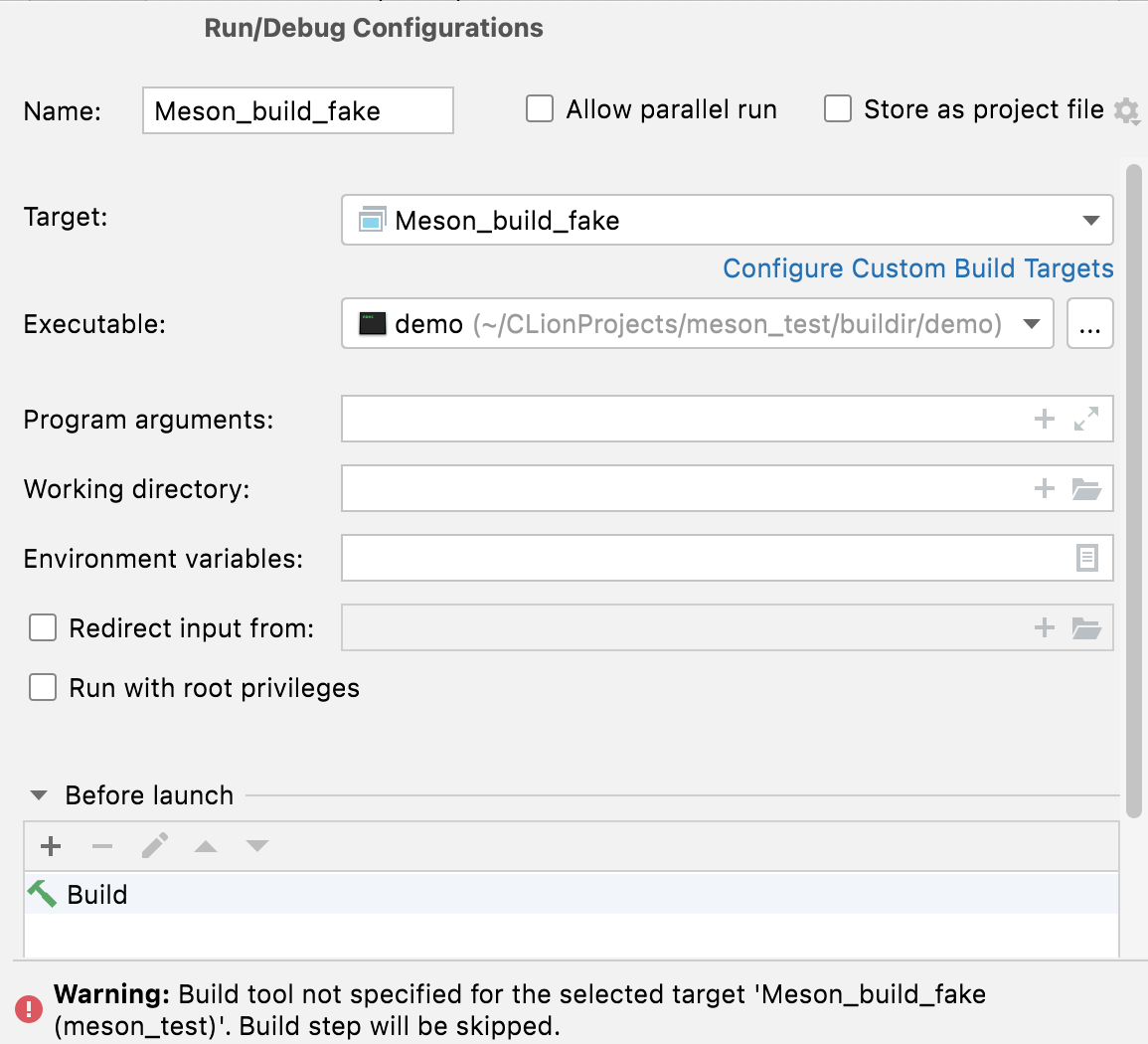This screenshot has height=1044, width=1148.
Task: Enable Allow parallel run
Action: 539,108
